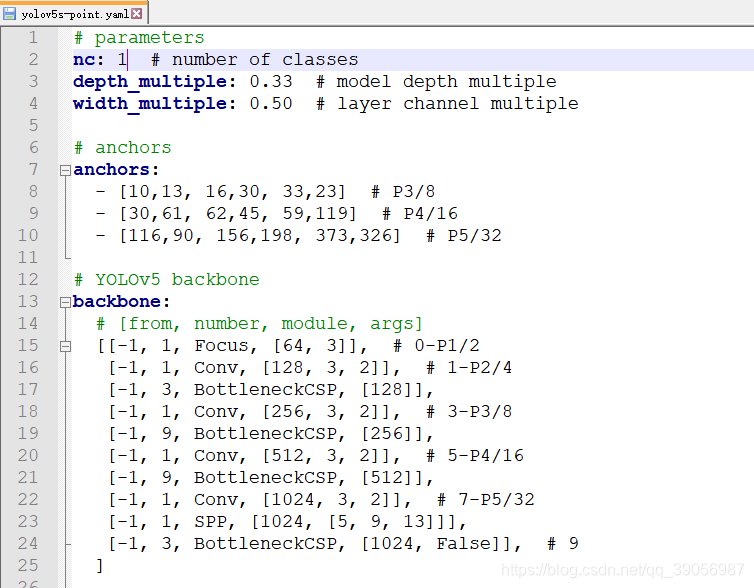Image resolution: width=754 pixels, height=588 pixels.
Task: Click the '# layer channel multiple' comment
Action: (x=448, y=104)
